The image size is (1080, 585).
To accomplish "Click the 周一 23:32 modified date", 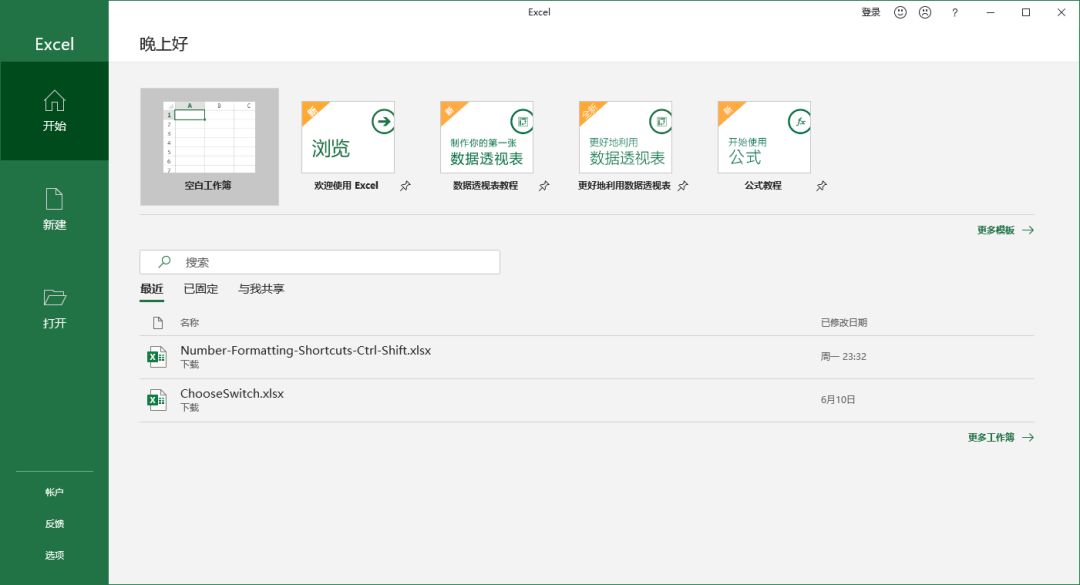I will click(843, 357).
